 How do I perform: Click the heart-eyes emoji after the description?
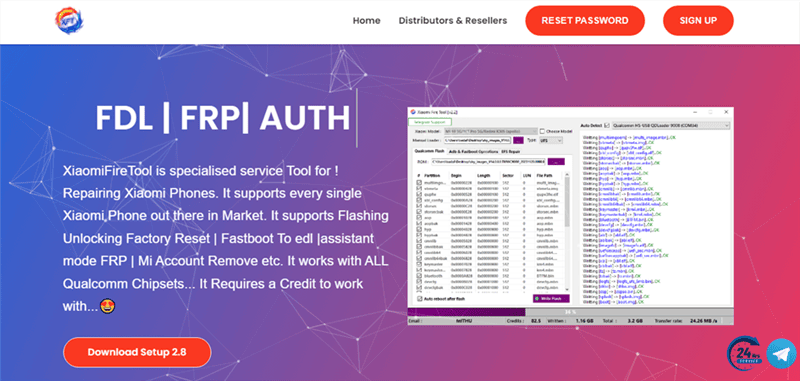[107, 306]
